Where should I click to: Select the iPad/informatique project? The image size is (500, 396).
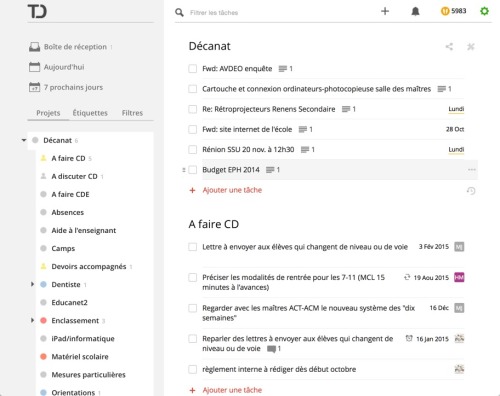[x=83, y=339]
